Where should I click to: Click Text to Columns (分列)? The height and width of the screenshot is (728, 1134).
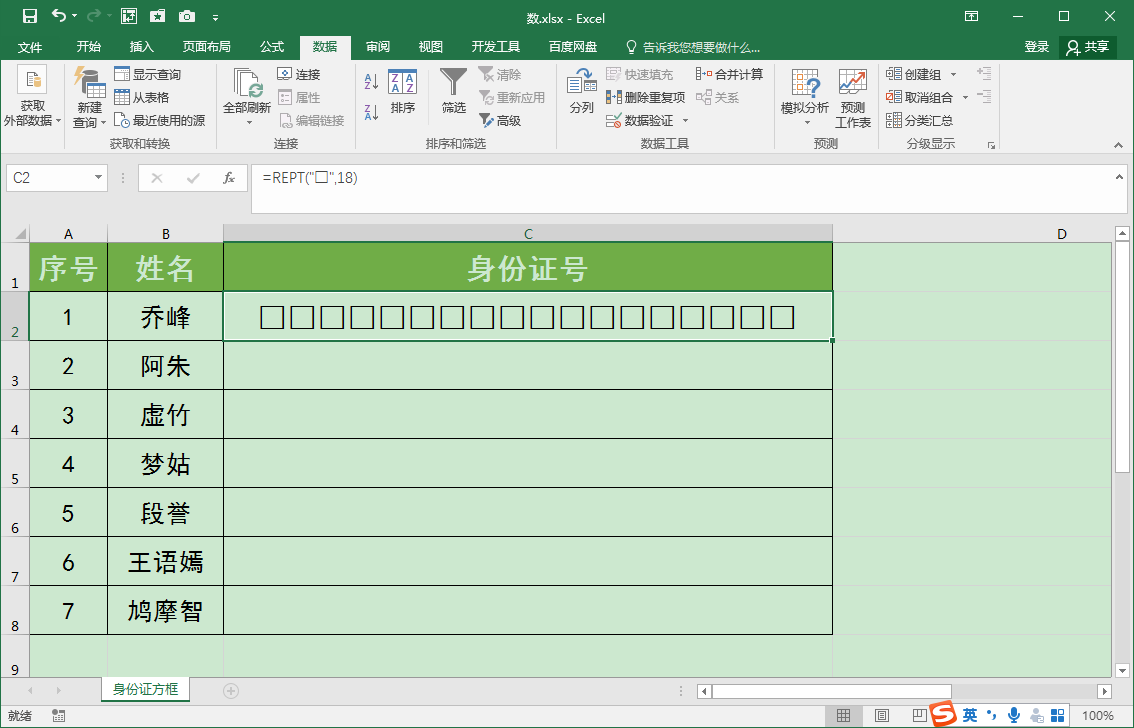[x=581, y=91]
